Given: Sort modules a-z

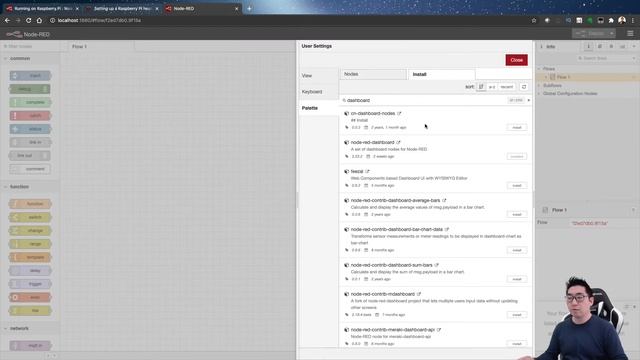Looking at the screenshot, I should [x=492, y=87].
